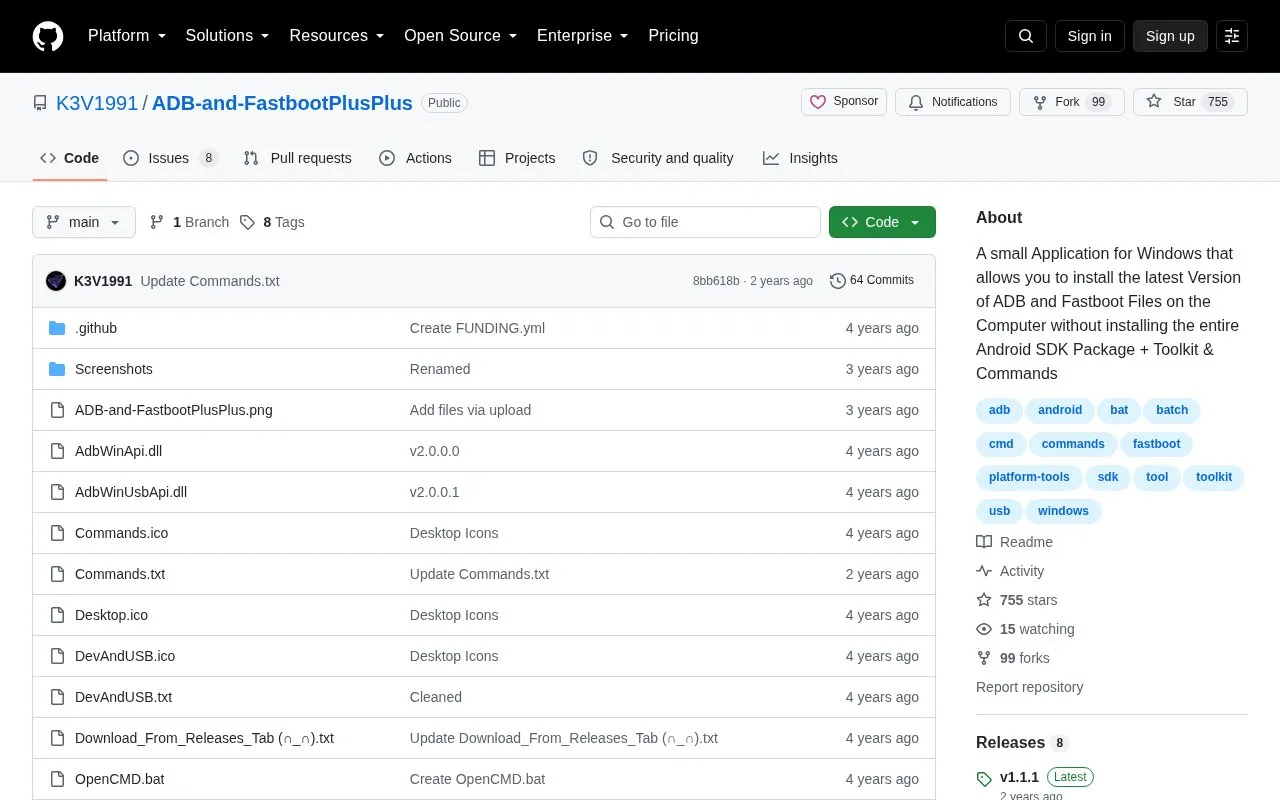Open the Notifications button
The height and width of the screenshot is (800, 1280).
click(x=953, y=102)
